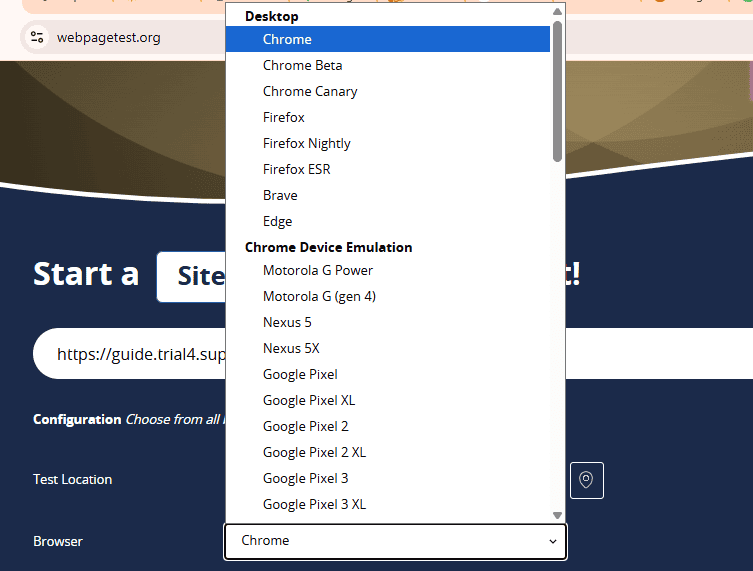Select Firefox Nightly option
The image size is (753, 571).
[388, 143]
